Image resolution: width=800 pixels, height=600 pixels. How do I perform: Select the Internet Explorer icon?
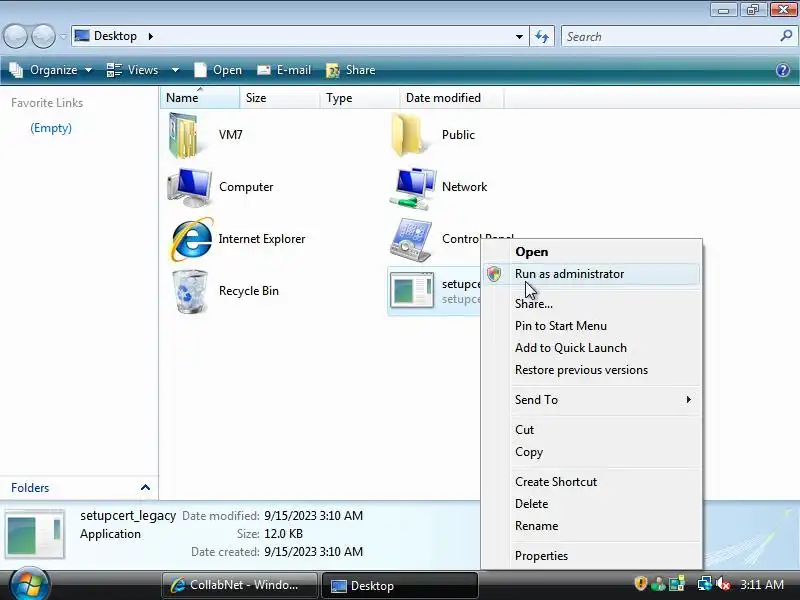point(191,239)
